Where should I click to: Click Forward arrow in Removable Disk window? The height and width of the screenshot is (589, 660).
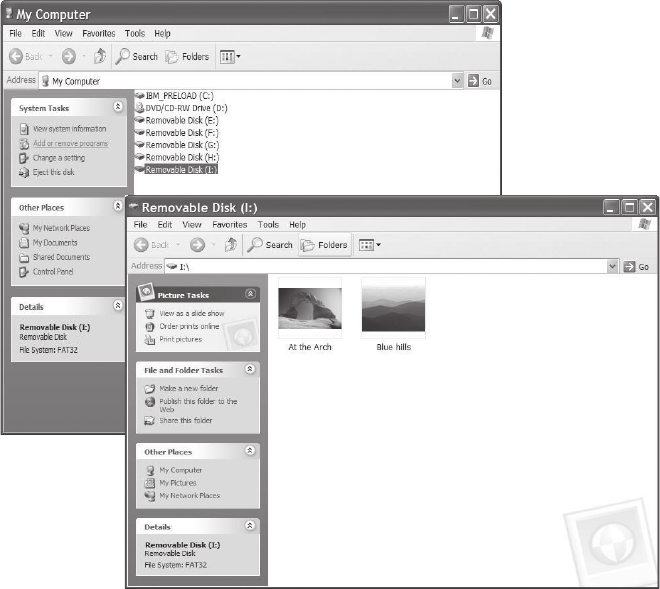click(x=197, y=245)
